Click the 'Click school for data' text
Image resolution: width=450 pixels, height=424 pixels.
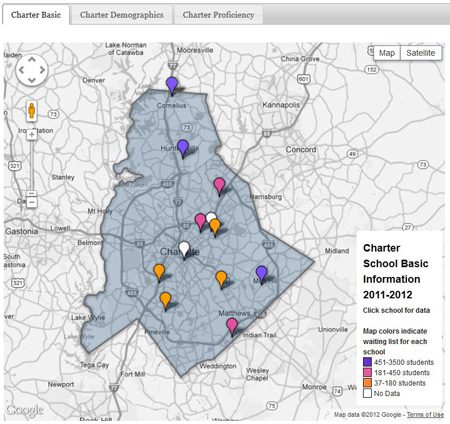pyautogui.click(x=396, y=310)
